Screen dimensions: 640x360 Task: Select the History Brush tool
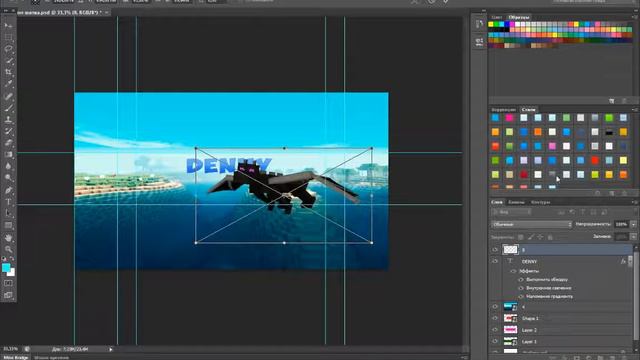[8, 131]
